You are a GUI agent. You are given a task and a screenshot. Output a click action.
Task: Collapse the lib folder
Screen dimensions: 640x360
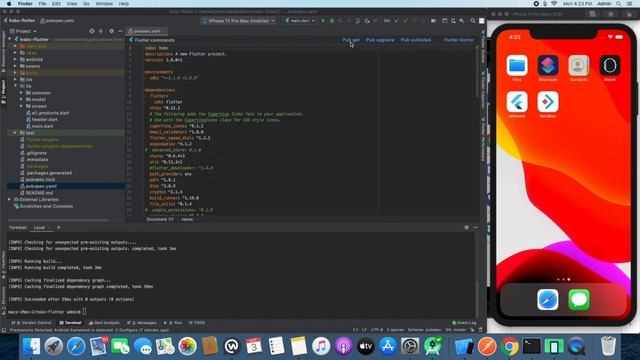[x=16, y=86]
